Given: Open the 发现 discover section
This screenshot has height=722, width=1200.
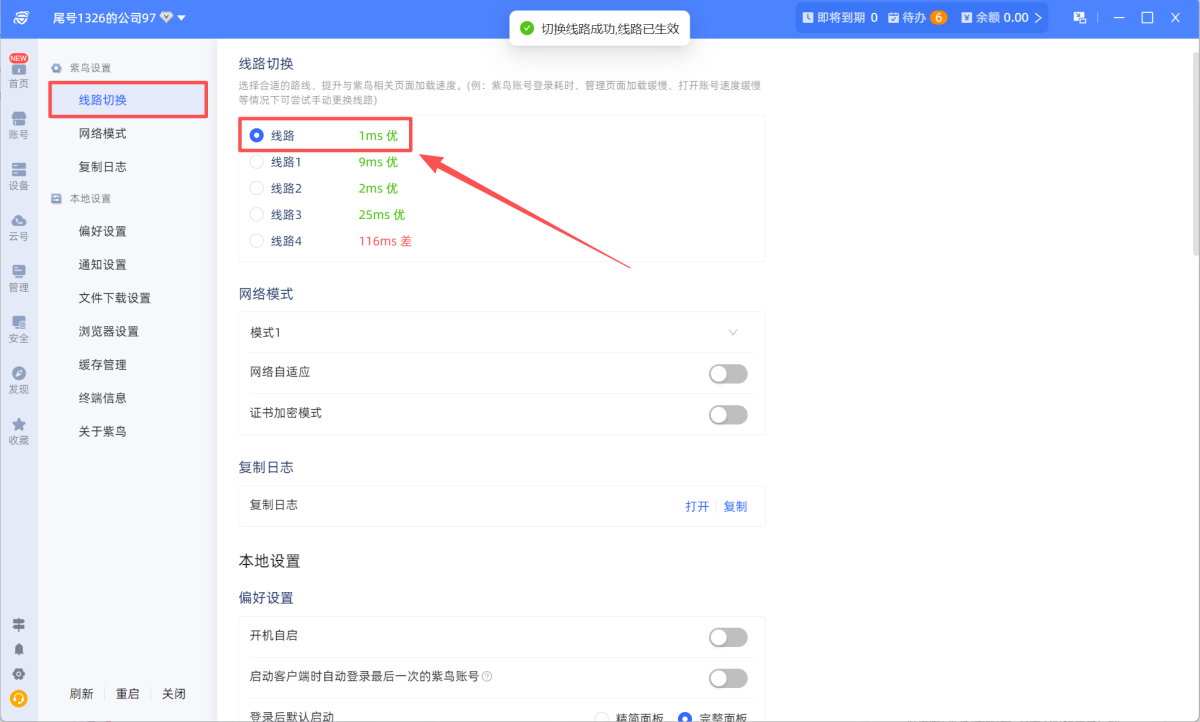Looking at the screenshot, I should coord(18,379).
